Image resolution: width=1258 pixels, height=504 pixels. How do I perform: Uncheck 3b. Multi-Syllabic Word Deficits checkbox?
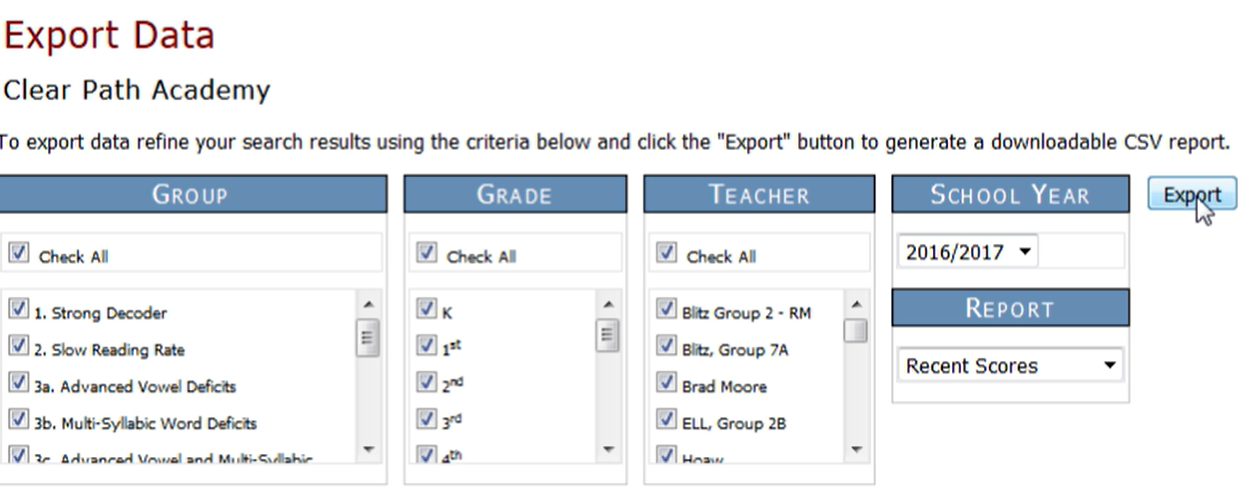(x=18, y=421)
